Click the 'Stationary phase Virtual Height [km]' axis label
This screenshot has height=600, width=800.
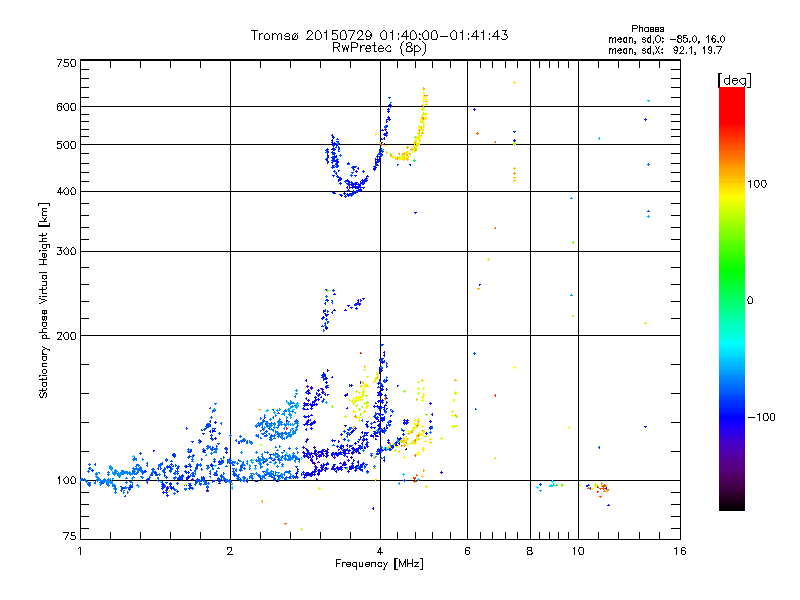click(44, 300)
